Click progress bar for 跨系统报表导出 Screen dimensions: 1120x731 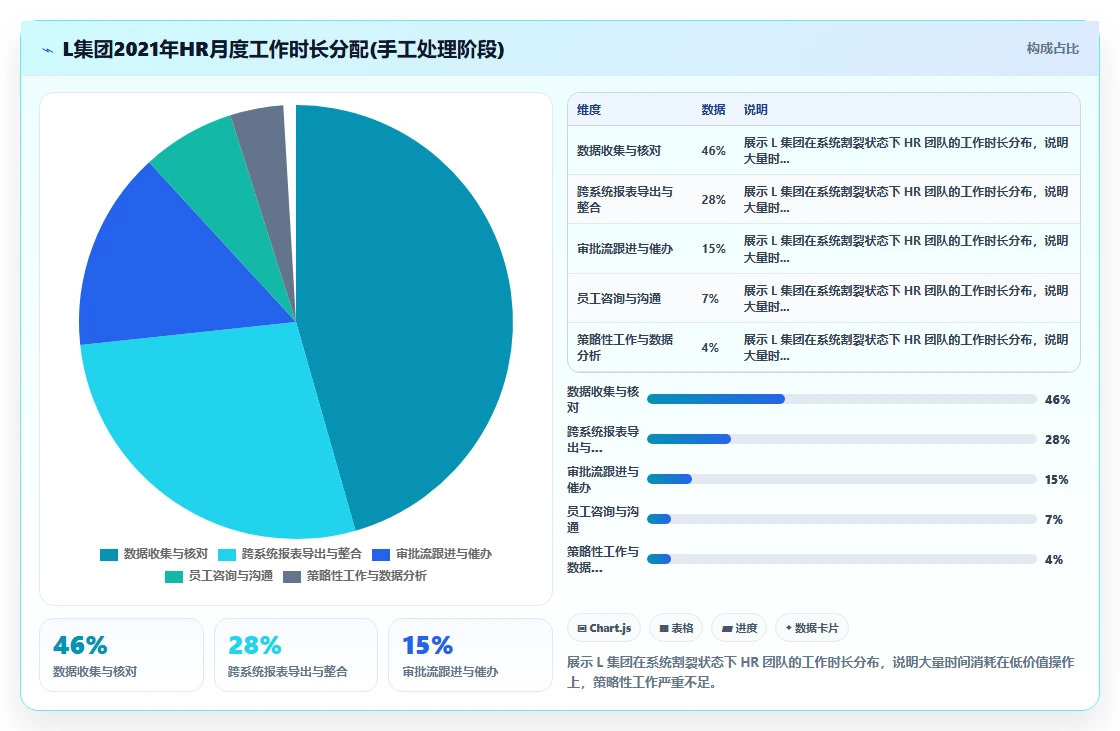[x=841, y=439]
